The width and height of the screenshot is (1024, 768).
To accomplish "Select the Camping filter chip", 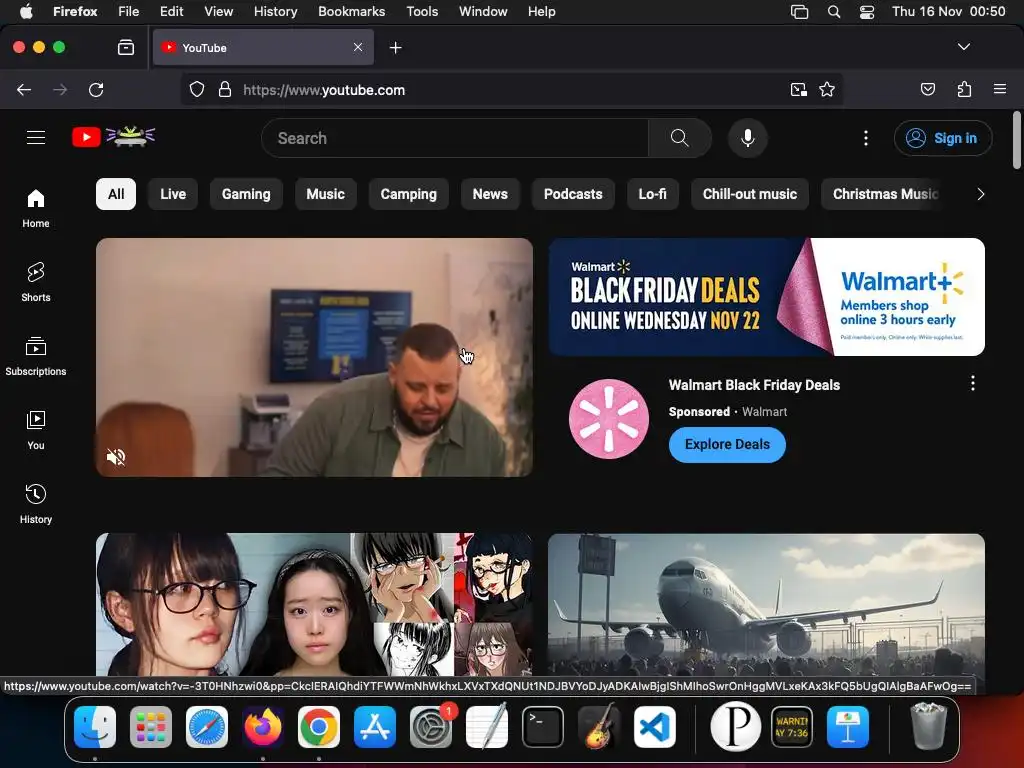I will point(409,194).
